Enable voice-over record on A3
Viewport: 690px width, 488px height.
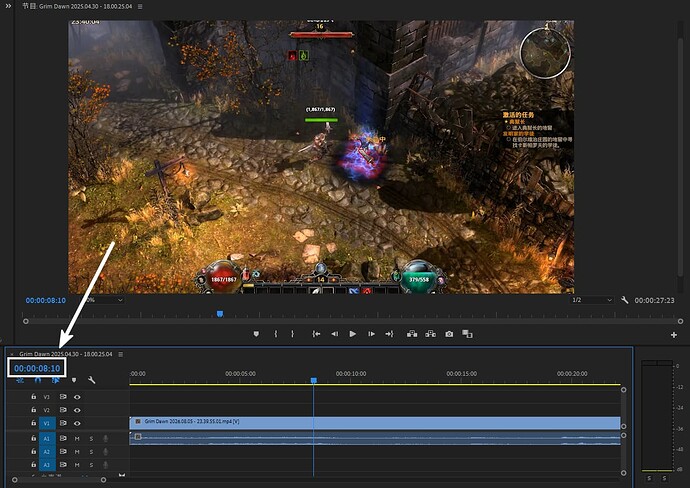(106, 465)
